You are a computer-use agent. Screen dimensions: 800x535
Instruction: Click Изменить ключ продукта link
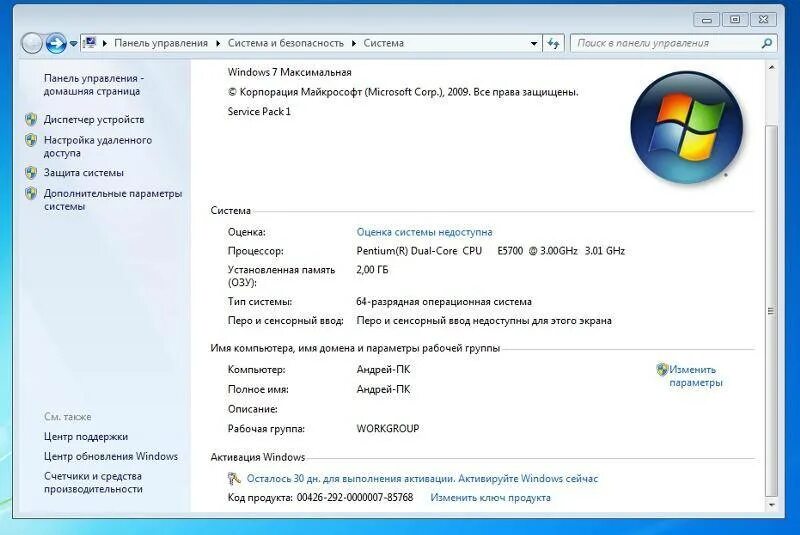490,498
